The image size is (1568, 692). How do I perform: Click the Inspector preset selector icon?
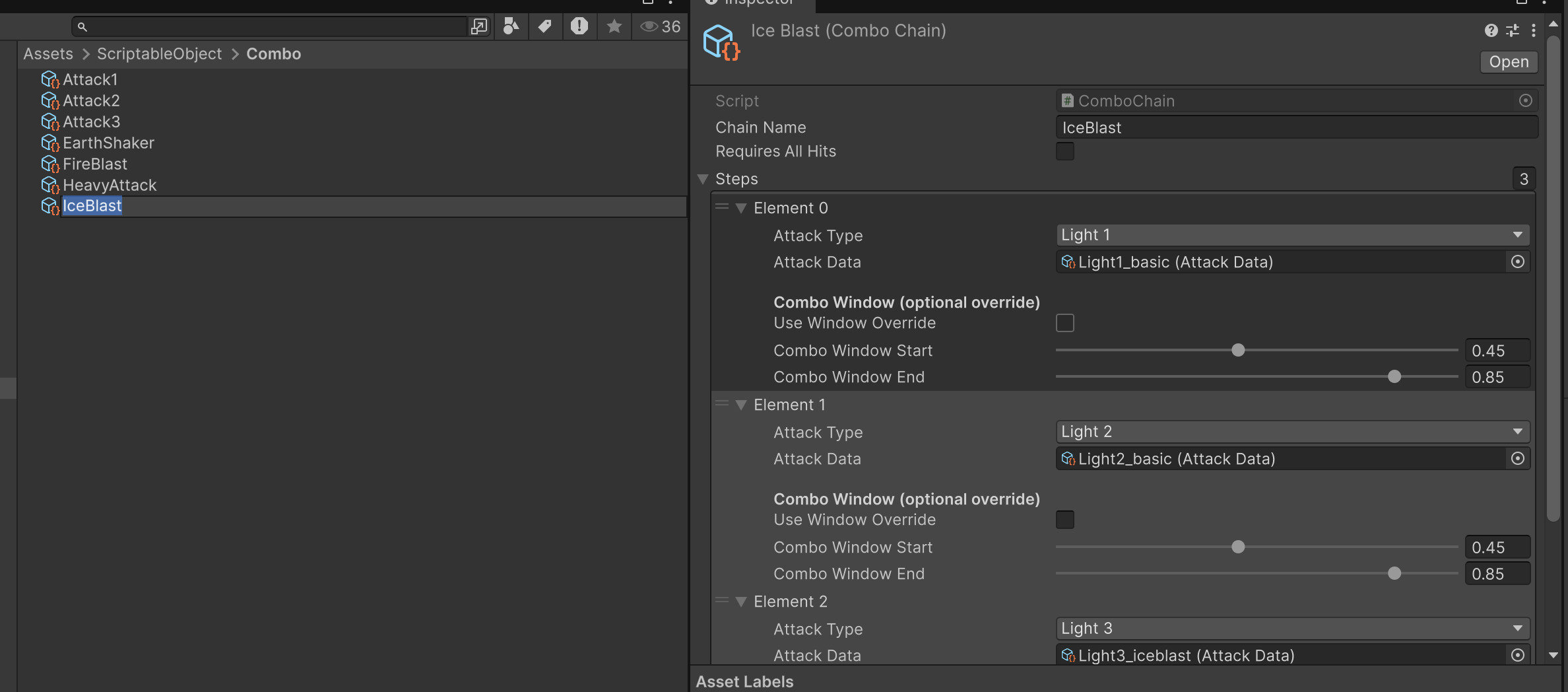pos(1513,30)
